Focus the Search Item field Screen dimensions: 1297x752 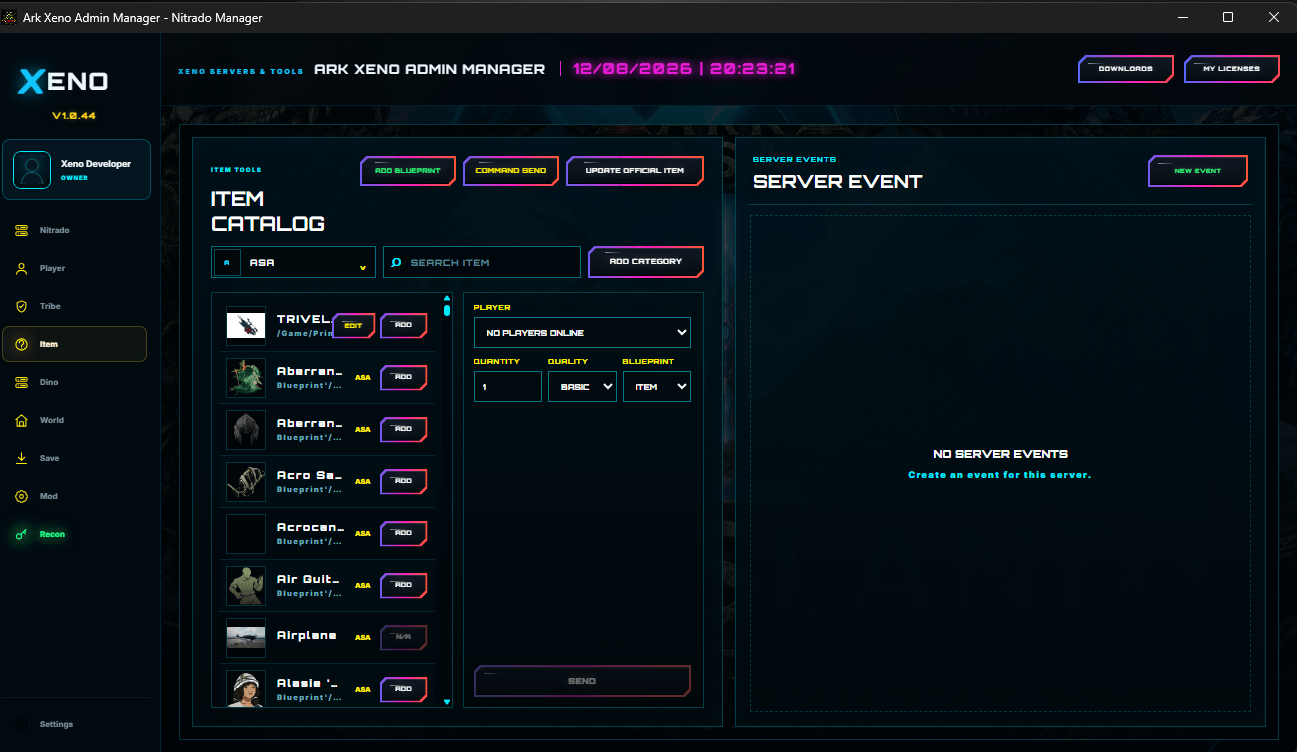482,263
